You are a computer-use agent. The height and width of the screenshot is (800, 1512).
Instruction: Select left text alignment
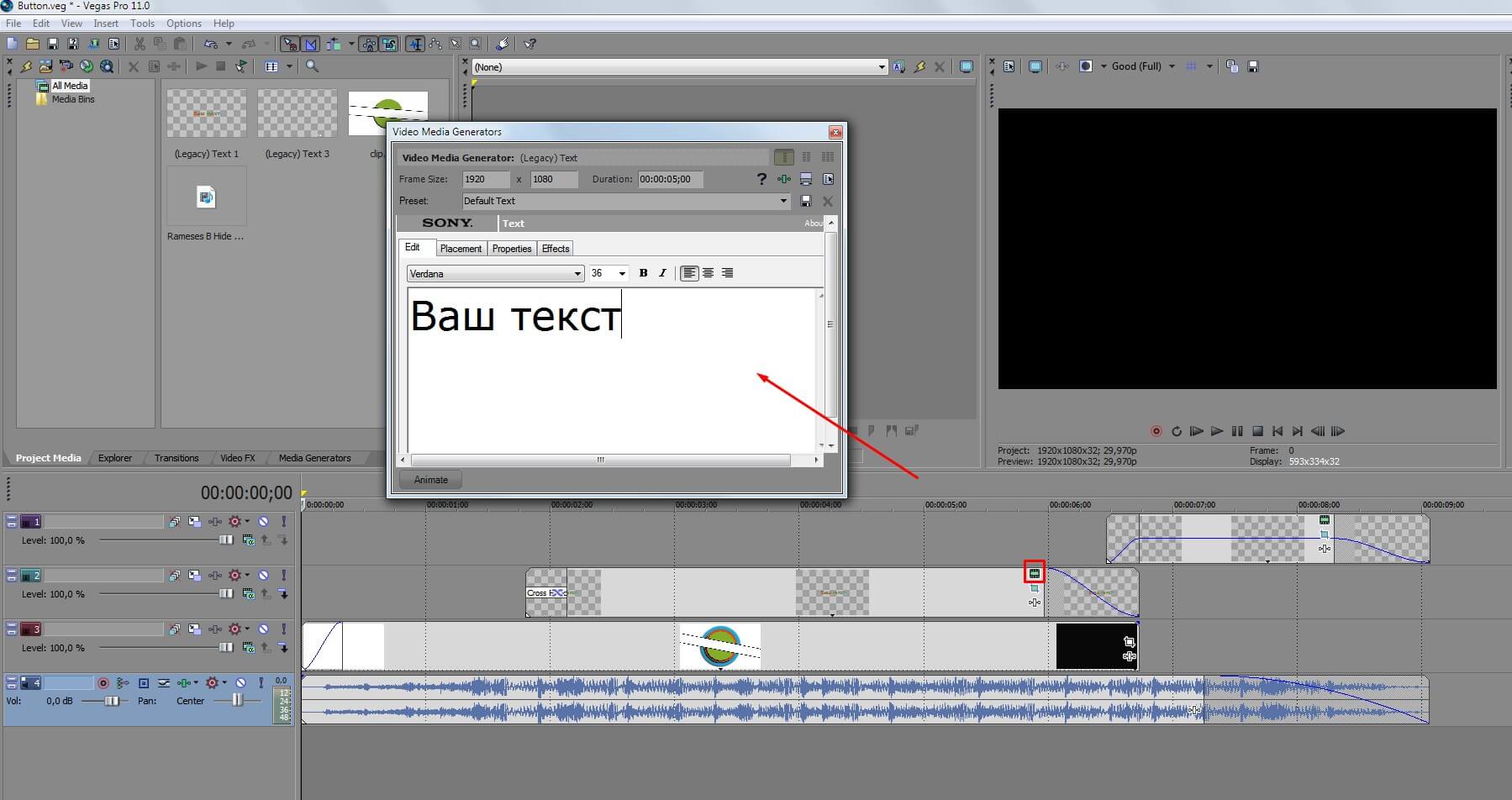(x=689, y=273)
